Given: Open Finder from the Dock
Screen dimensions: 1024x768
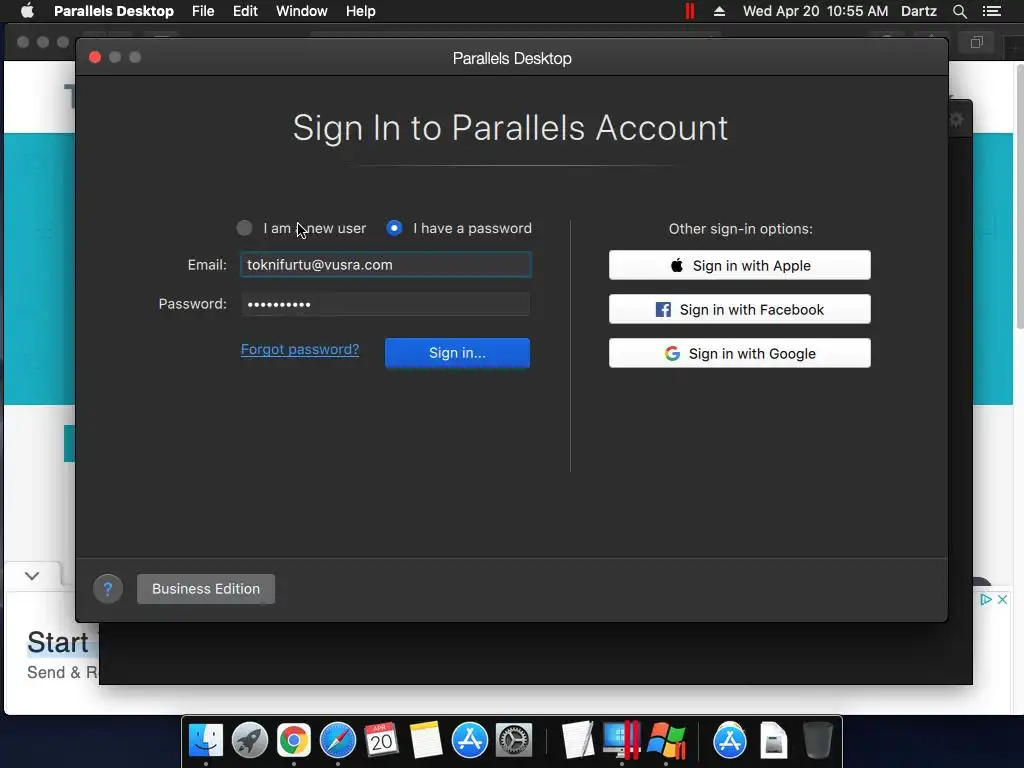Looking at the screenshot, I should pyautogui.click(x=206, y=741).
